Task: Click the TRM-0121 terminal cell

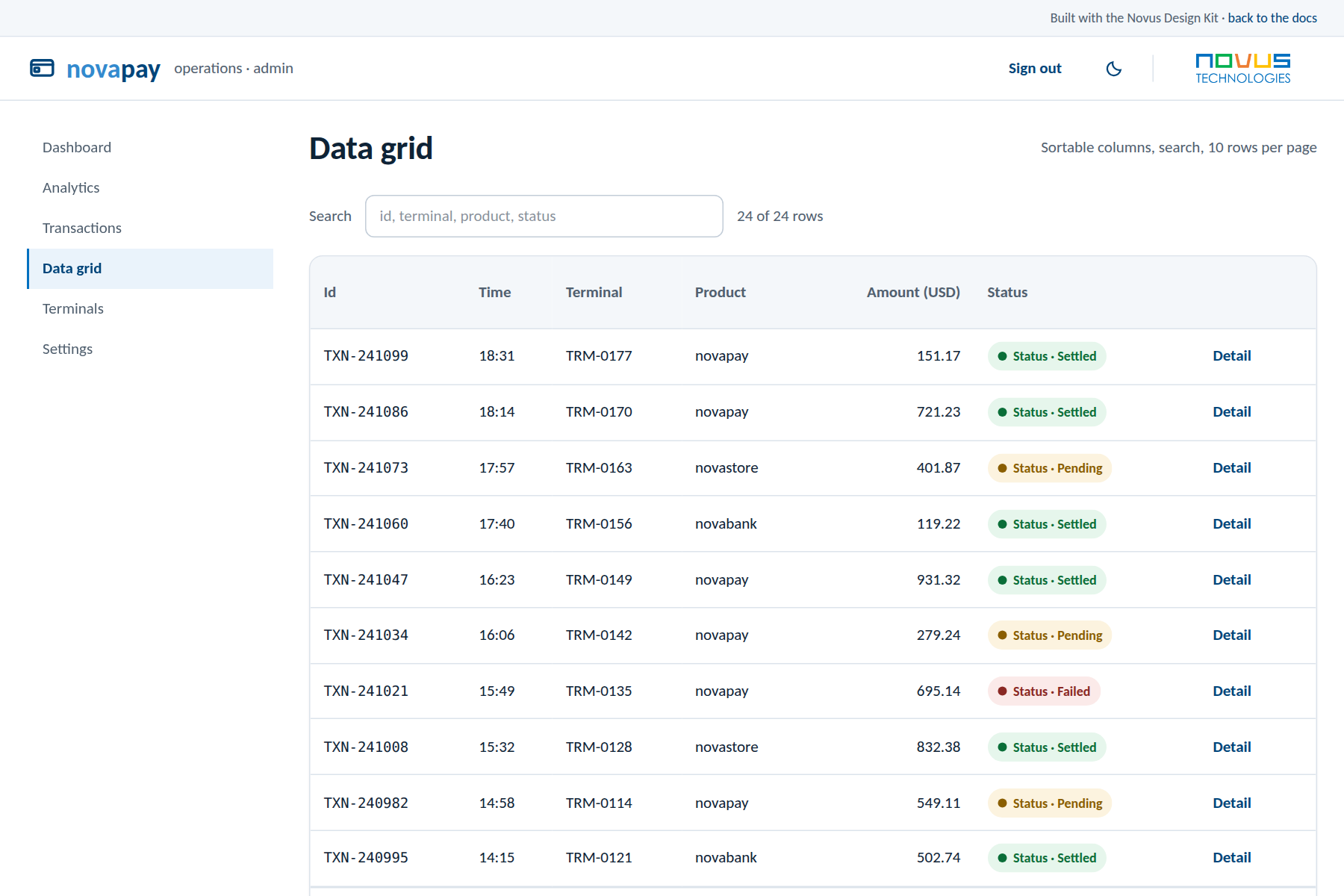Action: click(x=599, y=858)
